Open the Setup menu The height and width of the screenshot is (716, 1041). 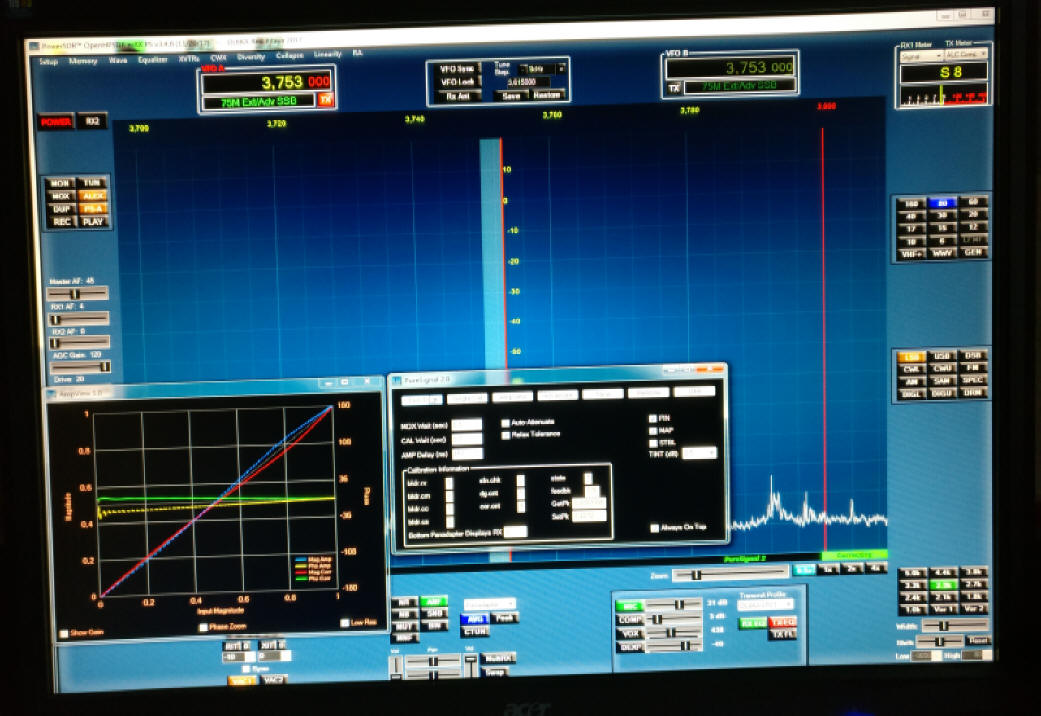(x=48, y=61)
